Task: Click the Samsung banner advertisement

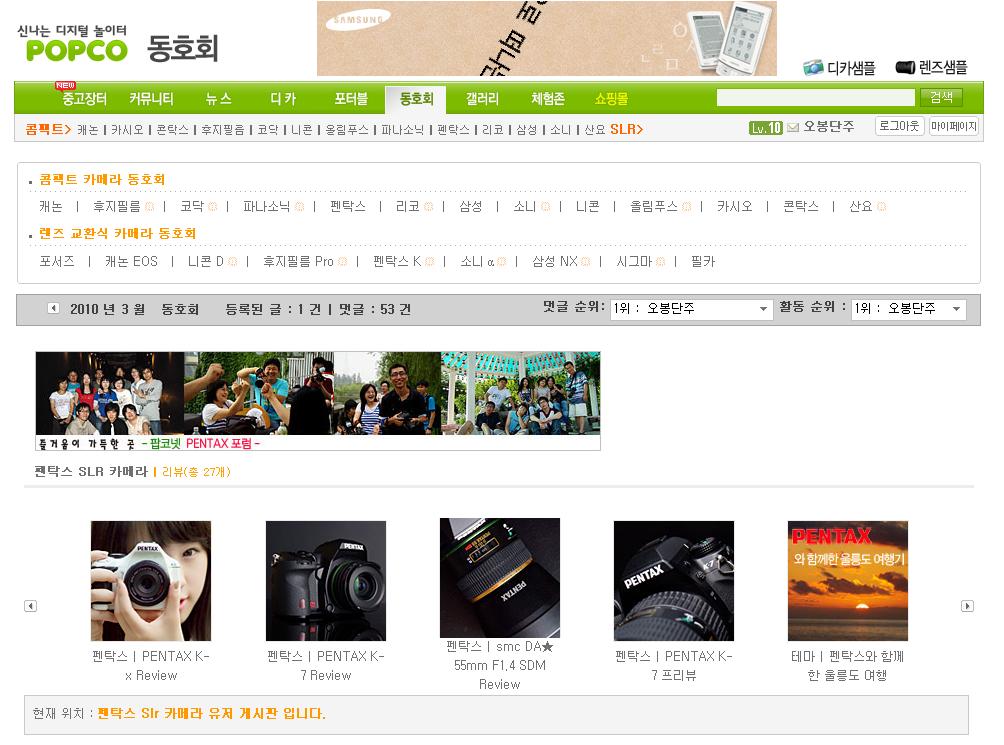Action: (546, 38)
